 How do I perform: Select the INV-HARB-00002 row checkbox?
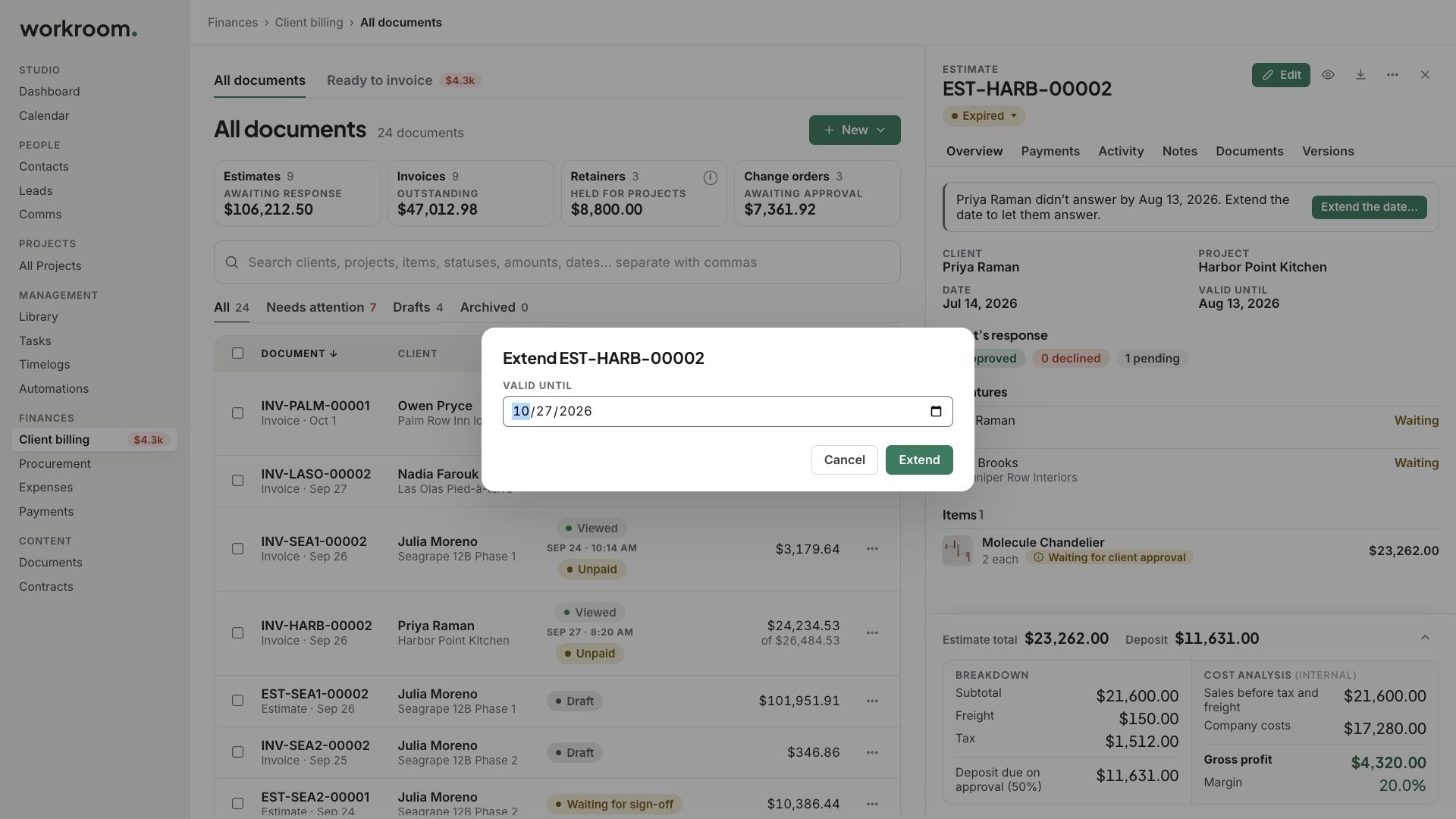(x=237, y=633)
